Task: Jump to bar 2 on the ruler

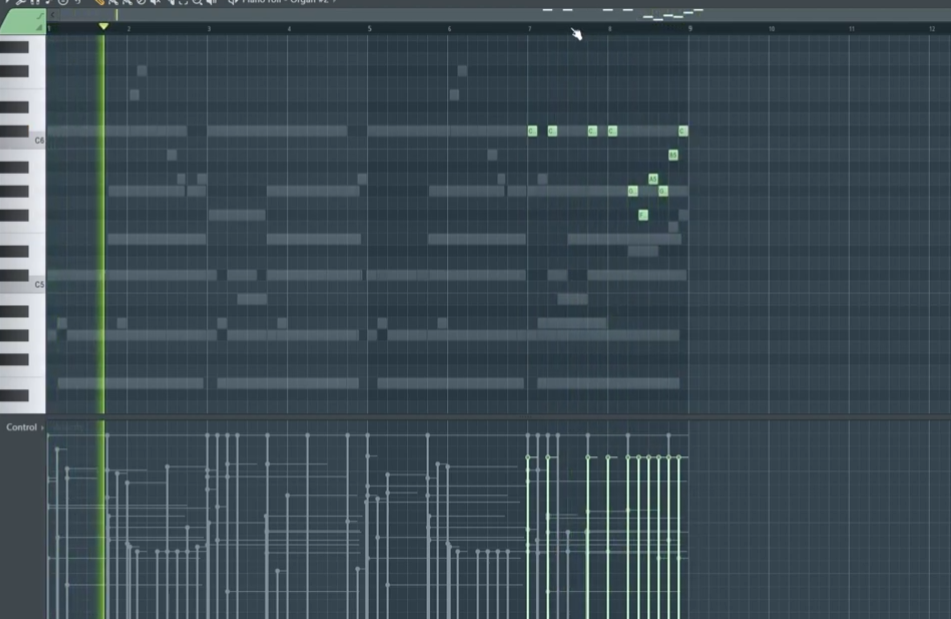Action: click(129, 28)
